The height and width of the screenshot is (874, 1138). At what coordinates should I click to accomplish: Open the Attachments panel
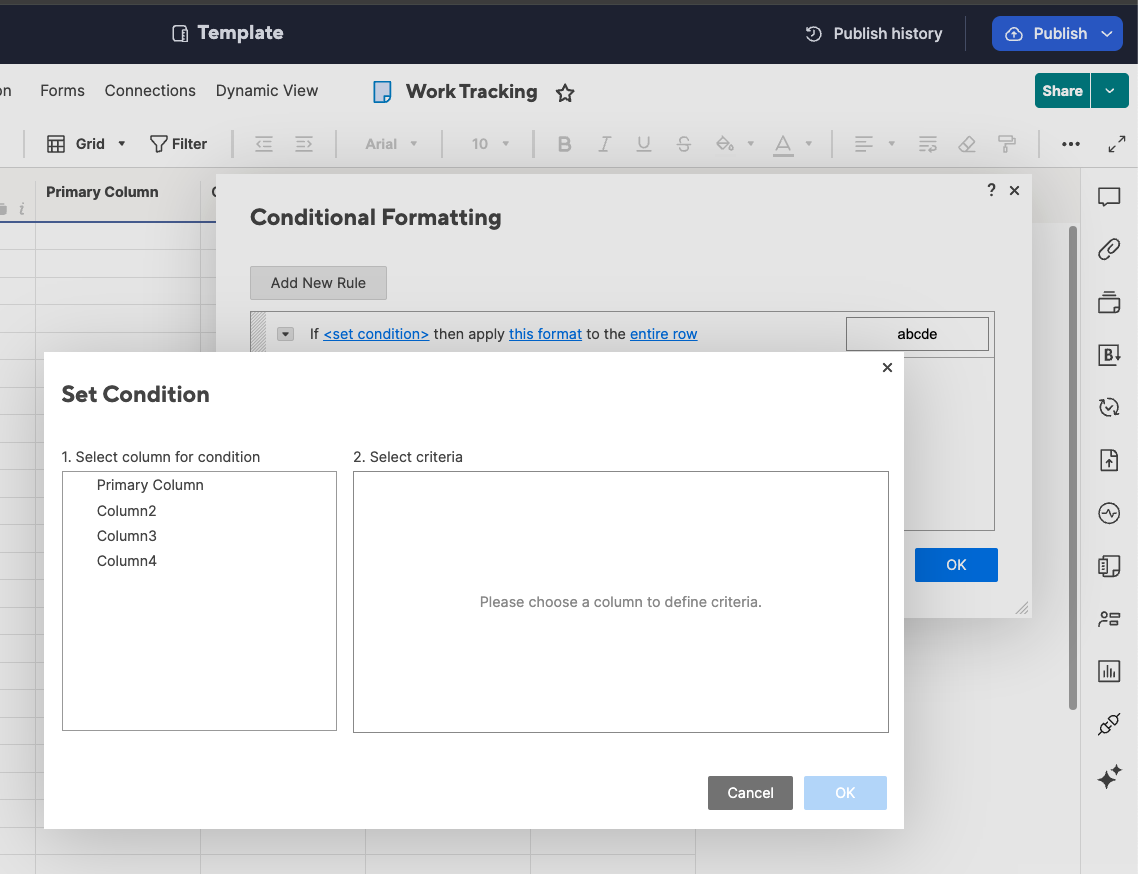point(1109,250)
